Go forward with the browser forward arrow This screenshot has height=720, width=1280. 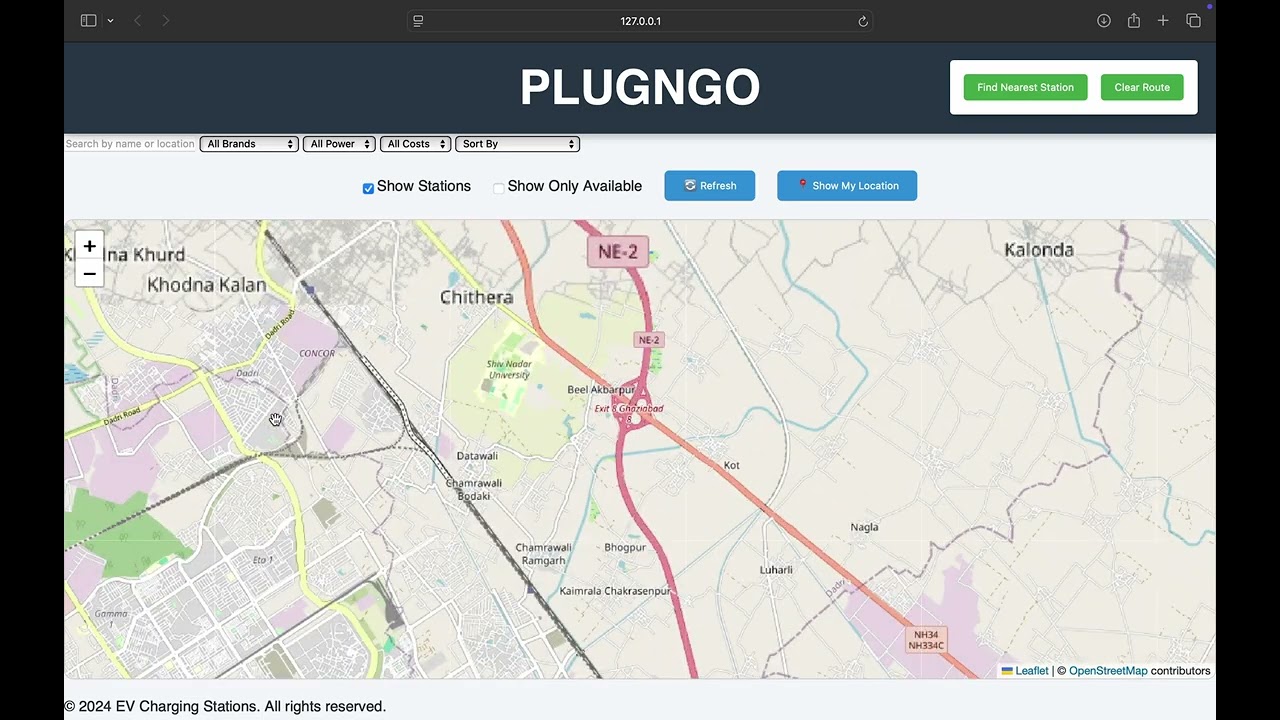[x=165, y=21]
